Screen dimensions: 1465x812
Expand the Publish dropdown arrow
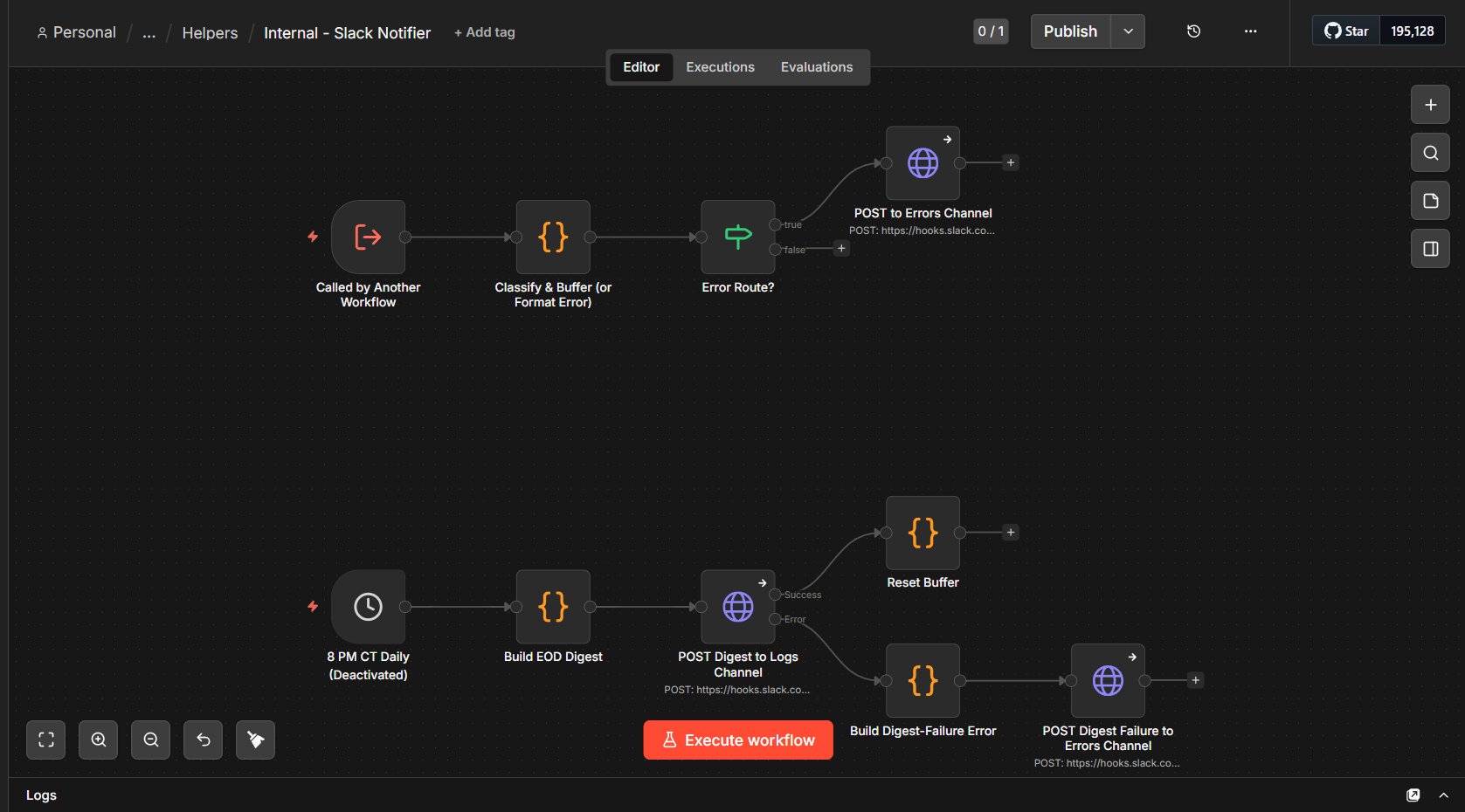(x=1128, y=31)
